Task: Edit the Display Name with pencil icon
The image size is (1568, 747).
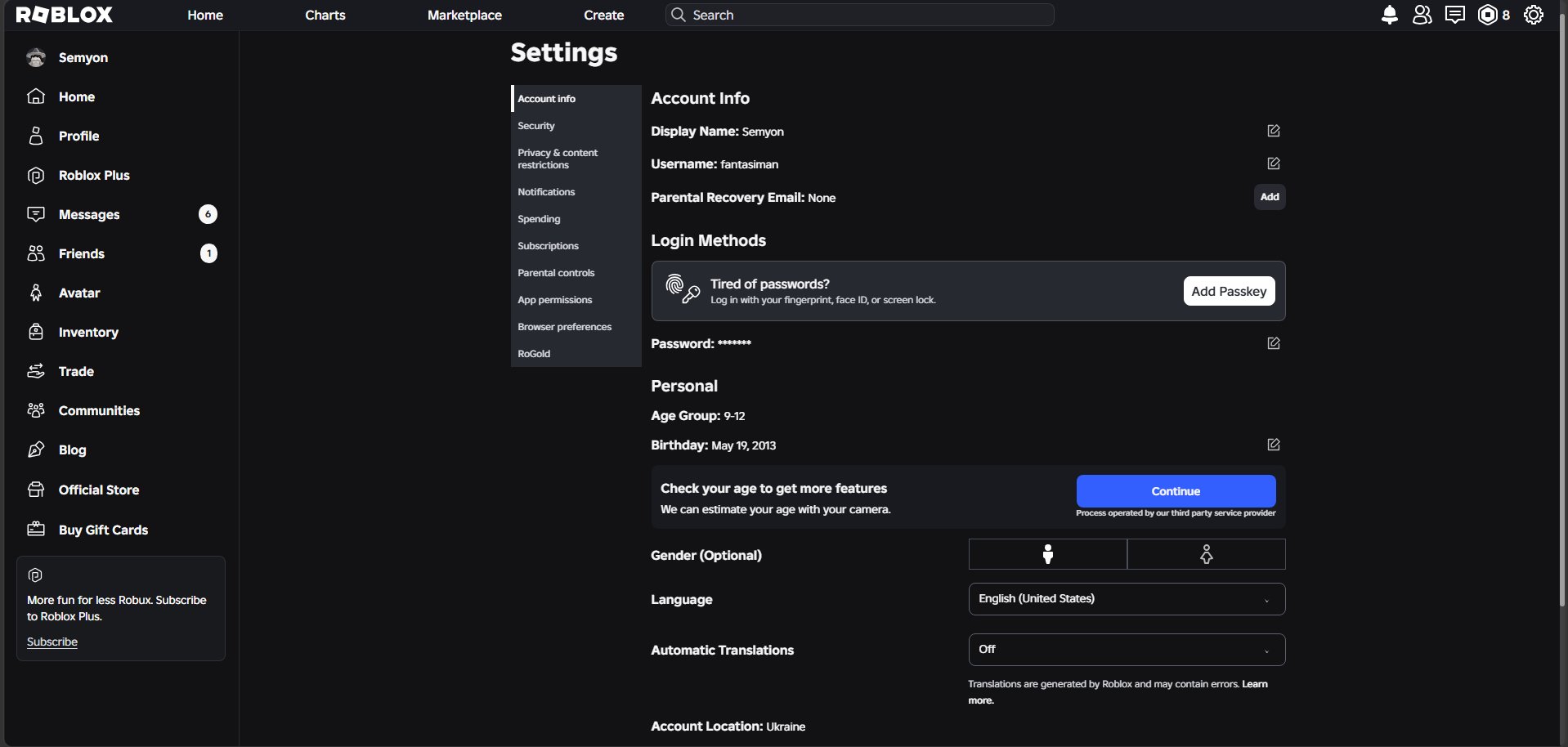Action: pos(1274,131)
